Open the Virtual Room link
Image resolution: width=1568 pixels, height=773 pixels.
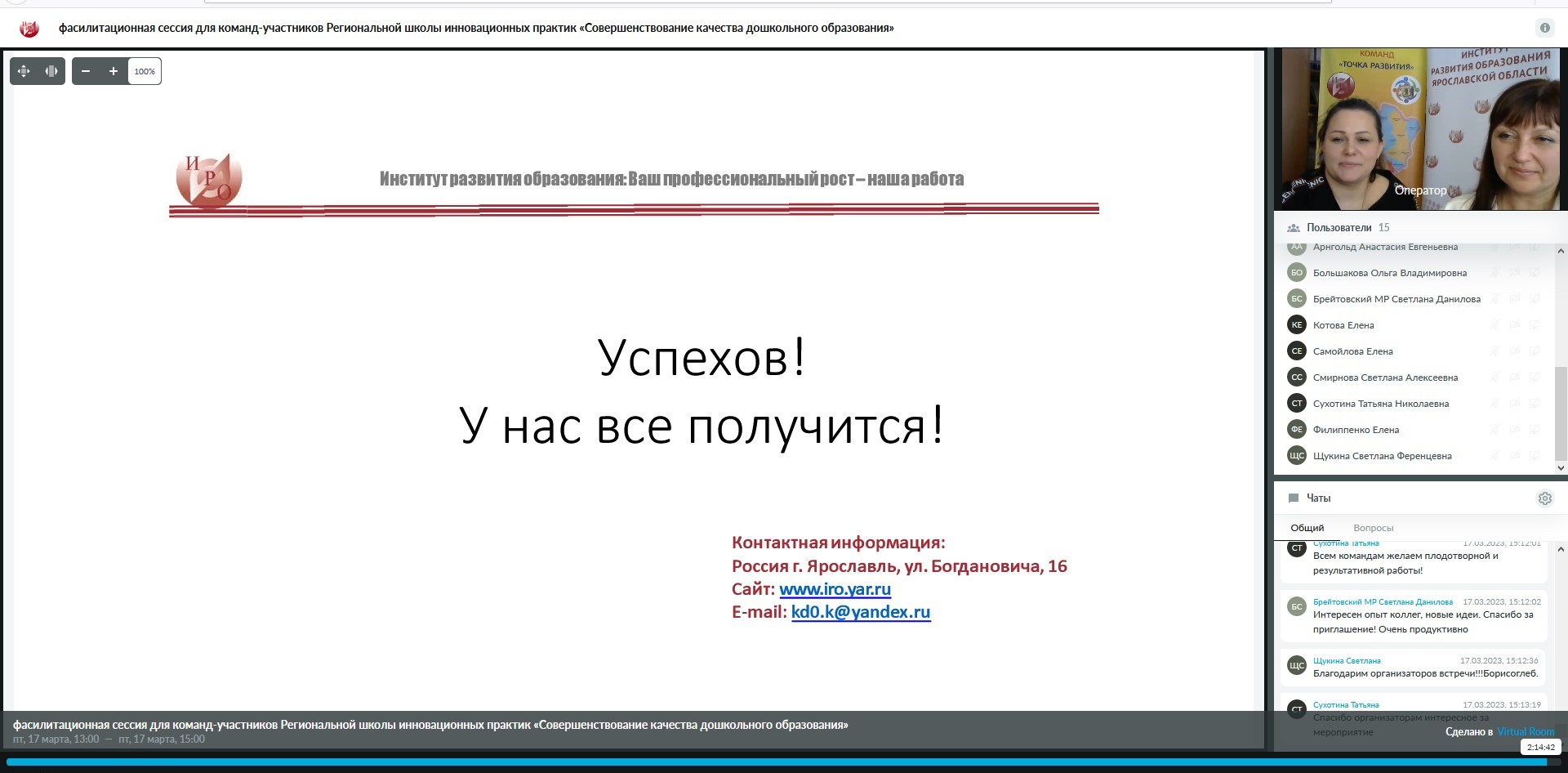point(1526,732)
